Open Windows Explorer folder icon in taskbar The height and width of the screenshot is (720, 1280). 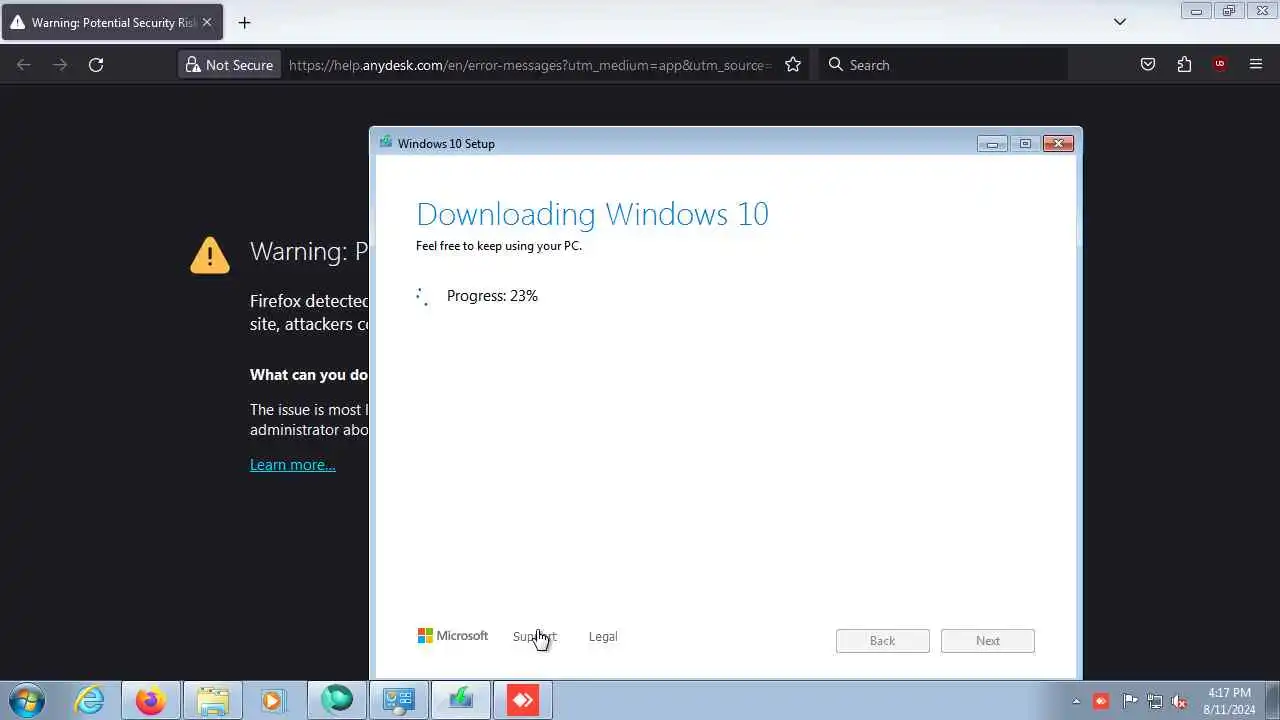coord(213,700)
